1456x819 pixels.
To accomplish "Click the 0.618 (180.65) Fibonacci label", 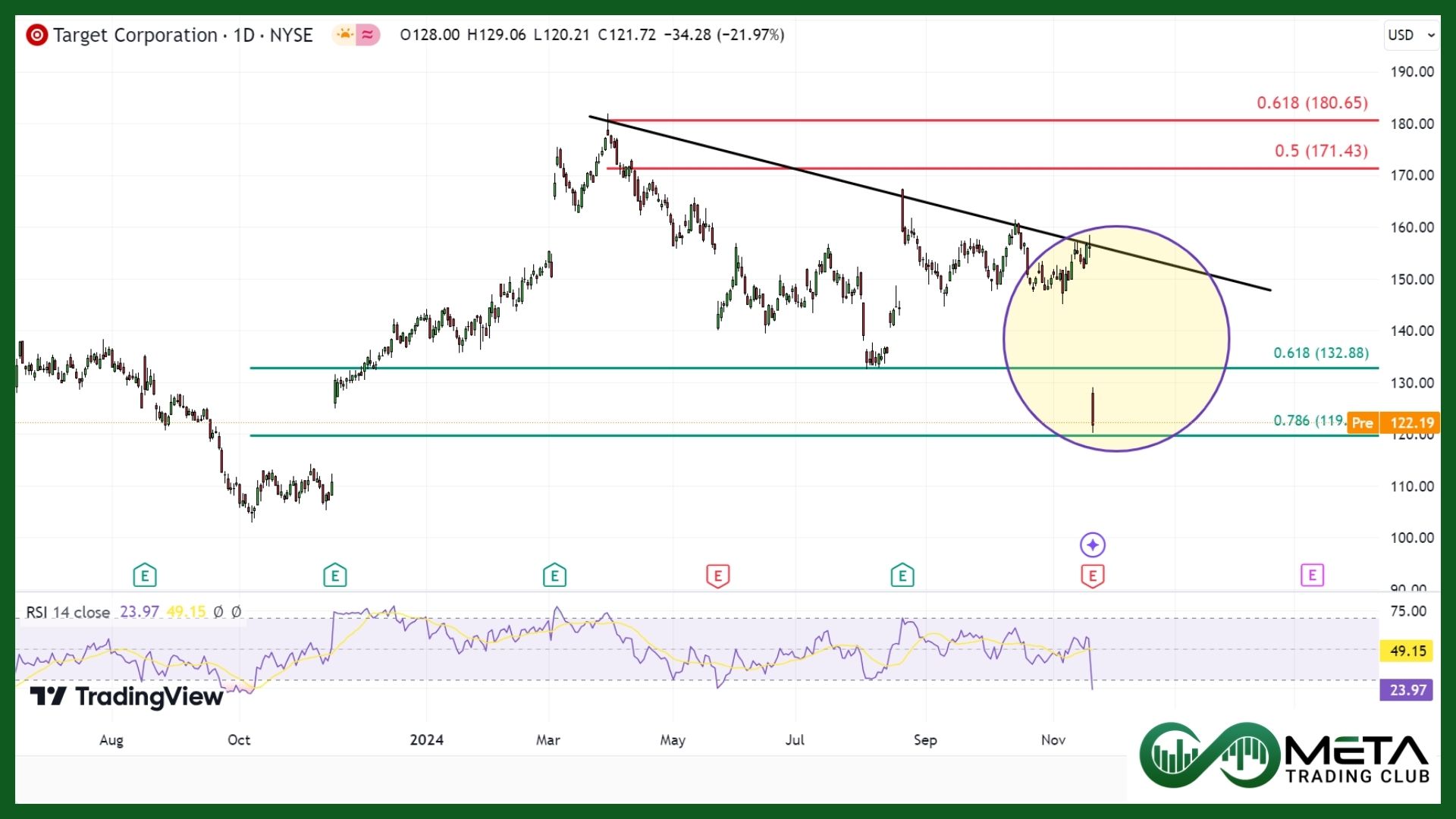I will (x=1312, y=102).
